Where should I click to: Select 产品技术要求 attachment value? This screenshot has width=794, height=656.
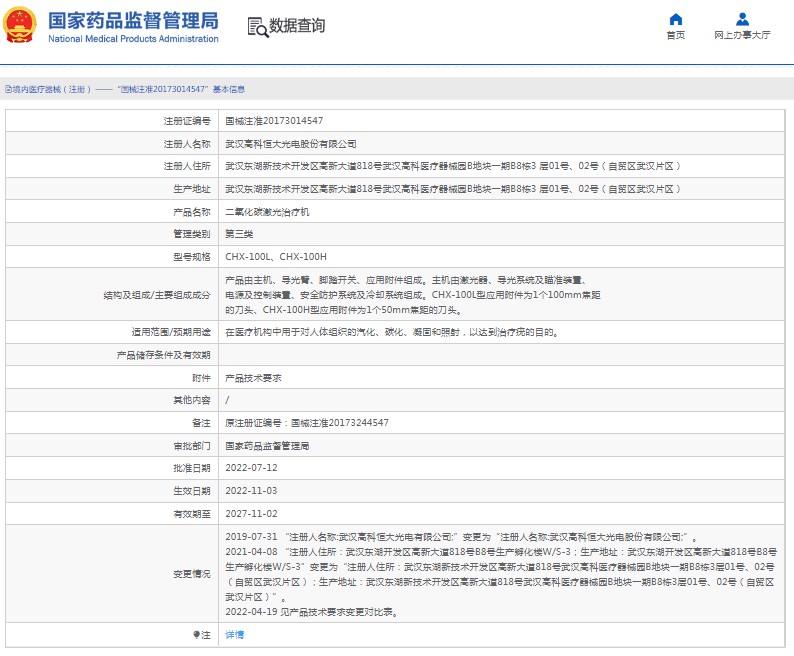click(x=253, y=378)
